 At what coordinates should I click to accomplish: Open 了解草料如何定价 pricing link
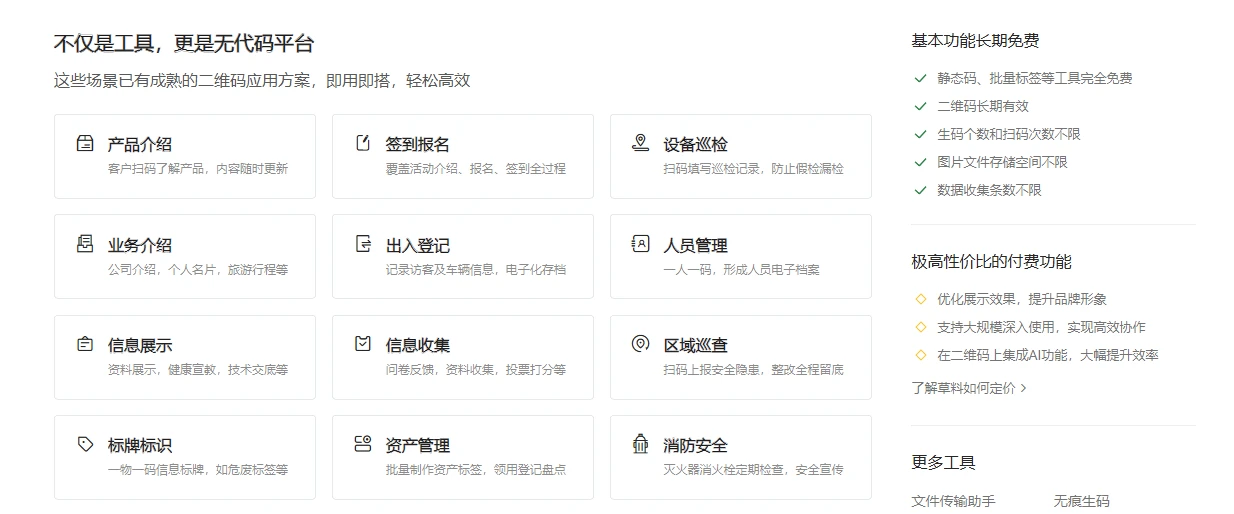coord(963,387)
